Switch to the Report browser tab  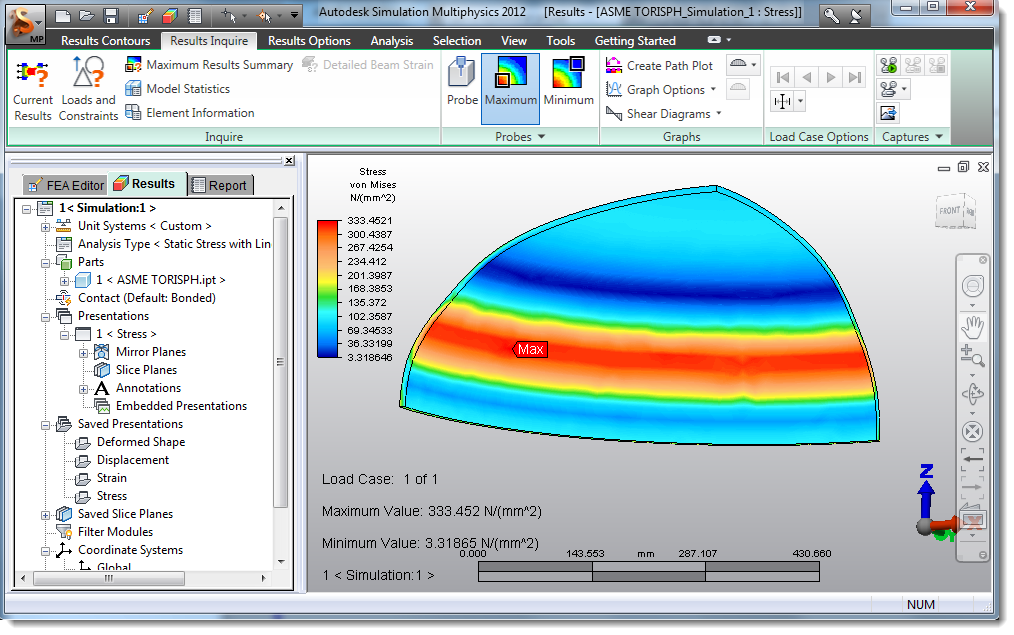click(x=220, y=185)
